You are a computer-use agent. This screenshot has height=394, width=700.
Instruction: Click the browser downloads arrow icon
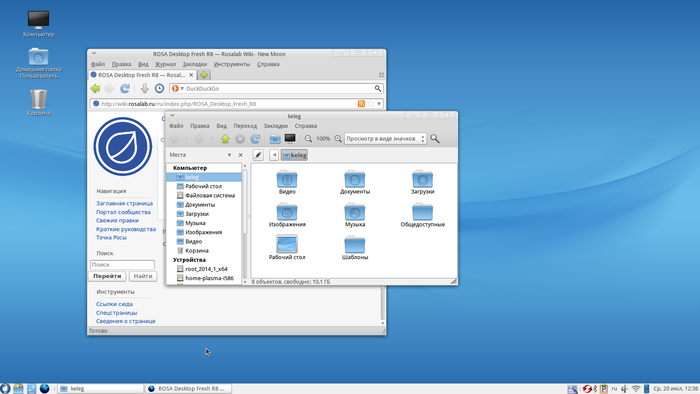point(144,88)
